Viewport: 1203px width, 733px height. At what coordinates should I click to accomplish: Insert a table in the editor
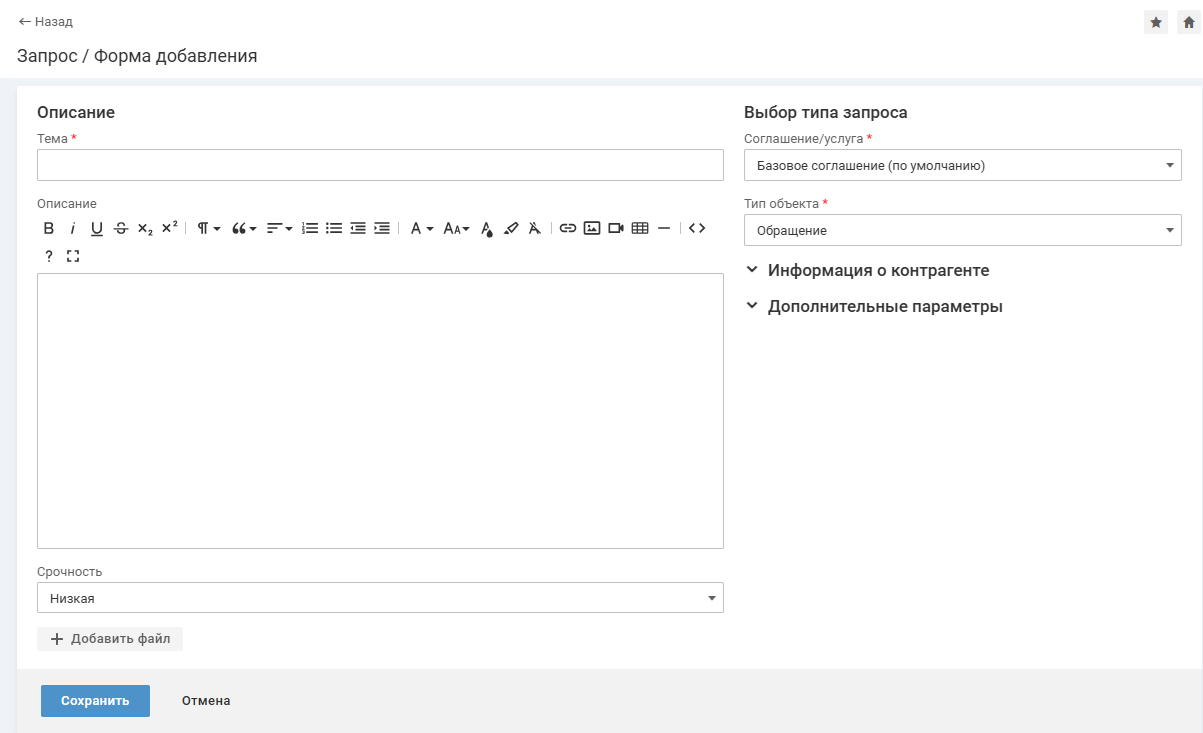click(640, 228)
